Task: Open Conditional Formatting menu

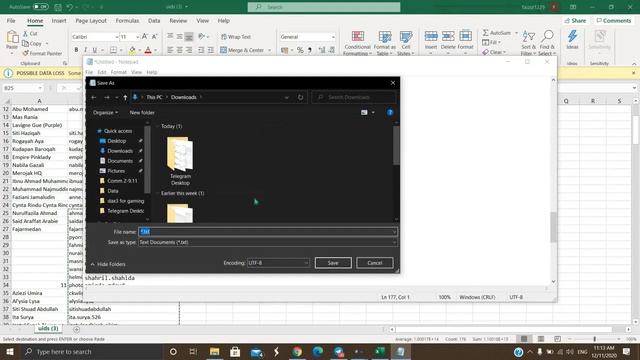Action: [x=358, y=42]
